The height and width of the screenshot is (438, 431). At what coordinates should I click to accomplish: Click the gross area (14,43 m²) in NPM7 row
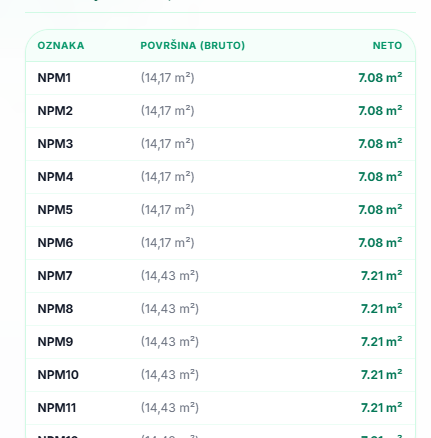pyautogui.click(x=170, y=276)
